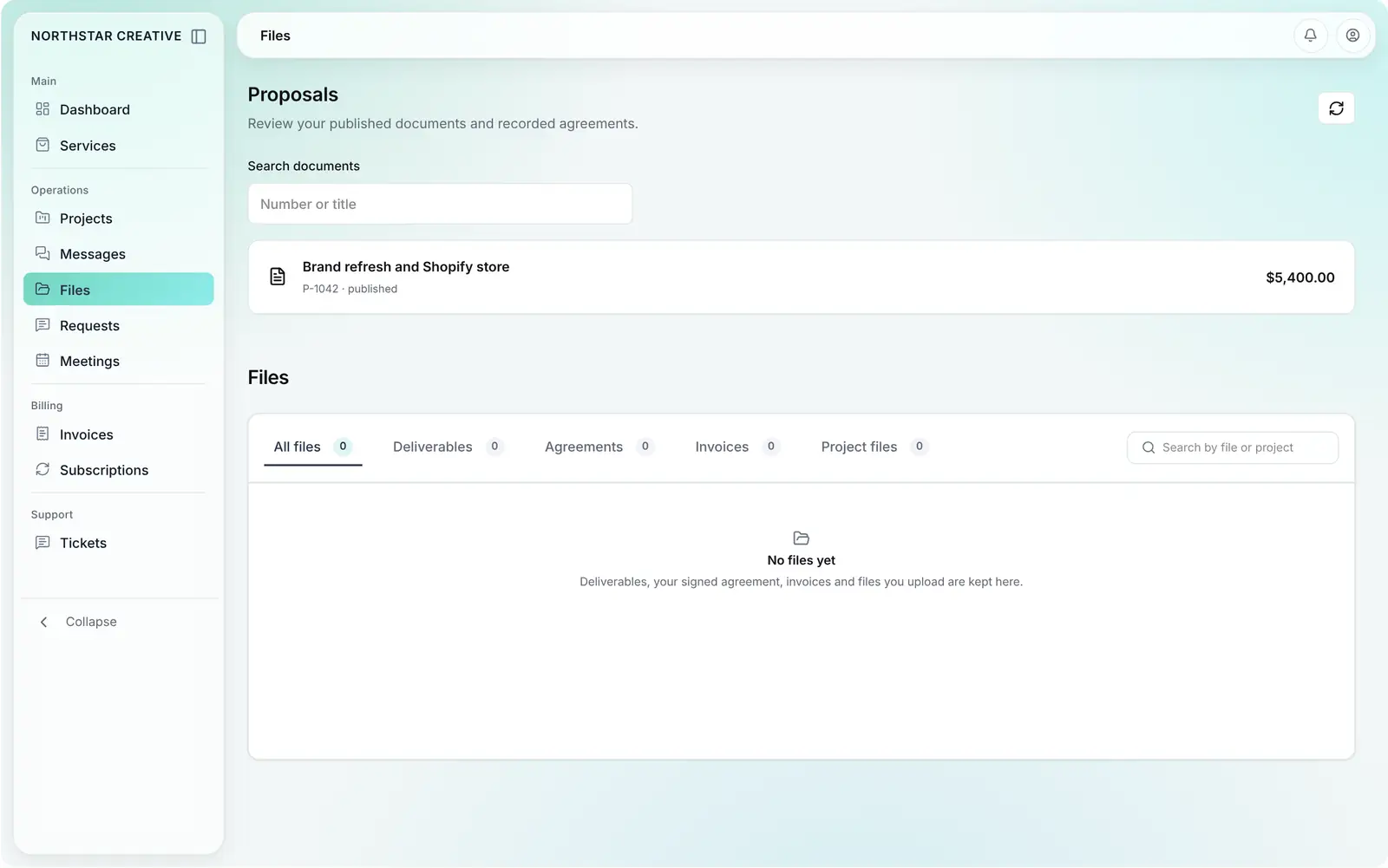The image size is (1388, 868).
Task: Click the P-1042 · published status text
Action: (x=350, y=289)
